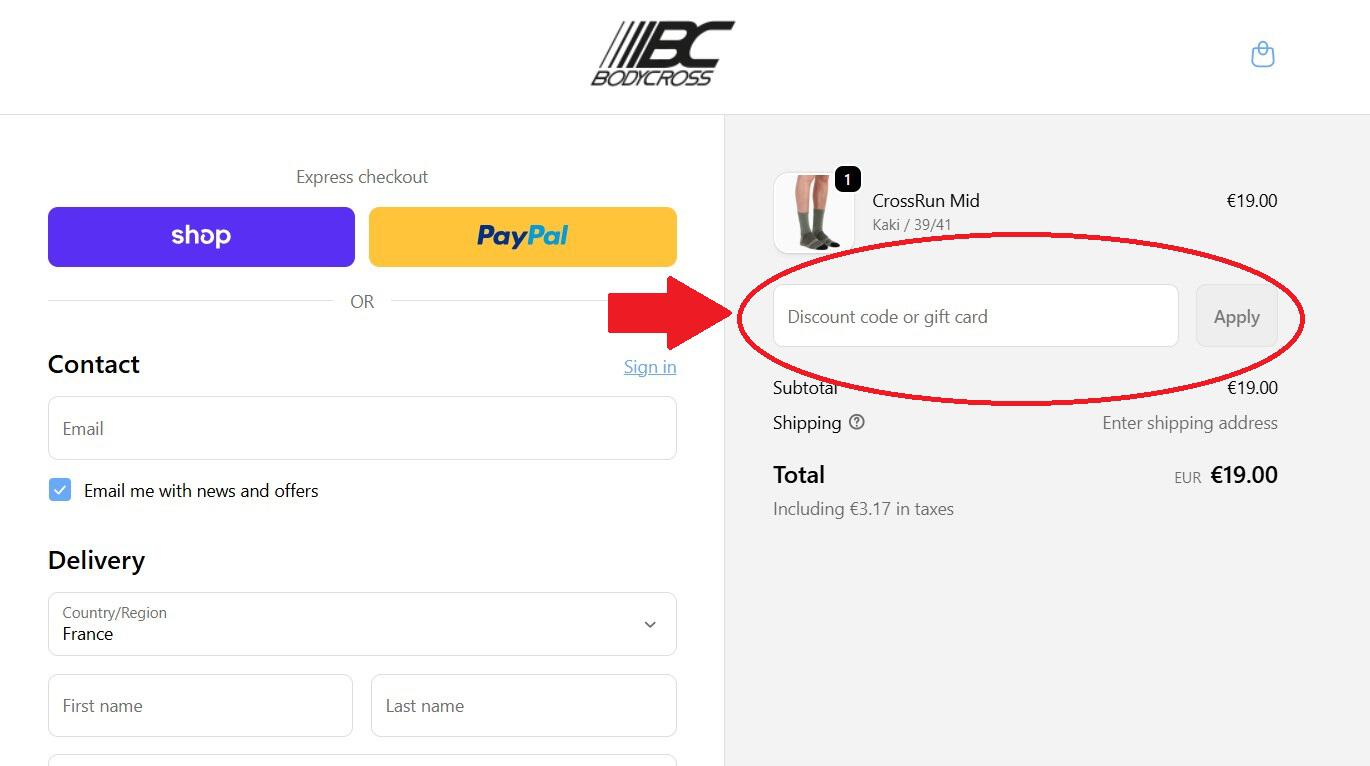
Task: Focus the Discount code or gift card field
Action: pos(975,316)
